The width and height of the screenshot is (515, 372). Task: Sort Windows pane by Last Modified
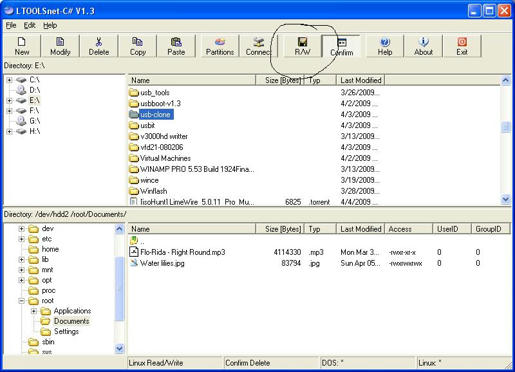pos(360,80)
